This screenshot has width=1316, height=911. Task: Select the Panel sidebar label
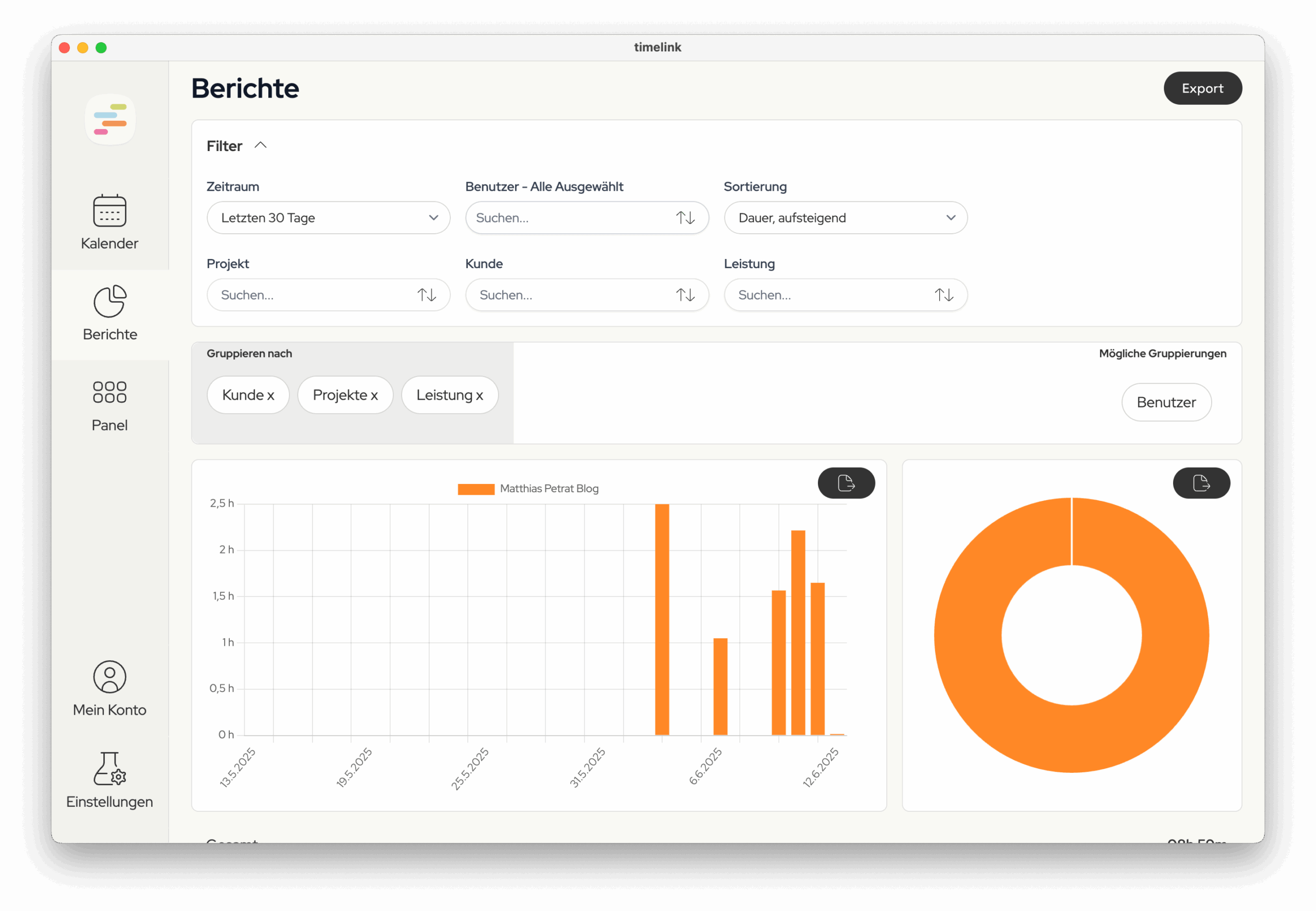(109, 425)
